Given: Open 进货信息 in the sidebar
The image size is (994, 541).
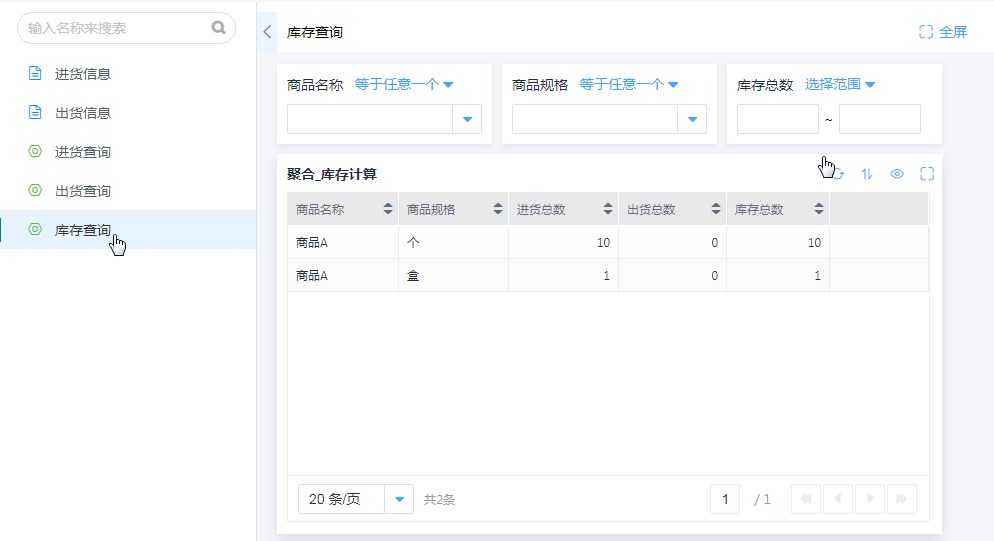Looking at the screenshot, I should [83, 74].
